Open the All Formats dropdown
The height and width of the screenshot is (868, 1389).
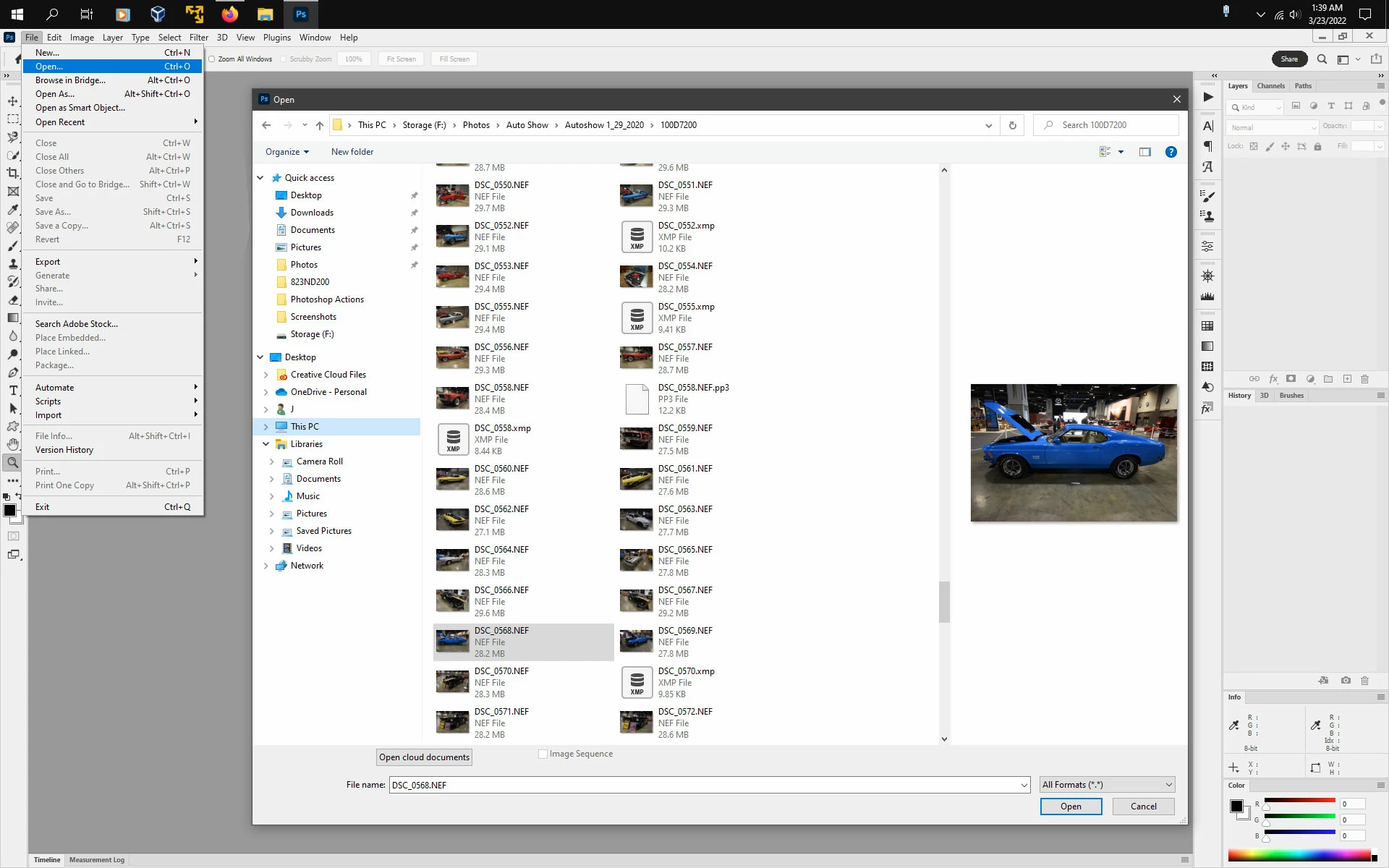tap(1107, 785)
